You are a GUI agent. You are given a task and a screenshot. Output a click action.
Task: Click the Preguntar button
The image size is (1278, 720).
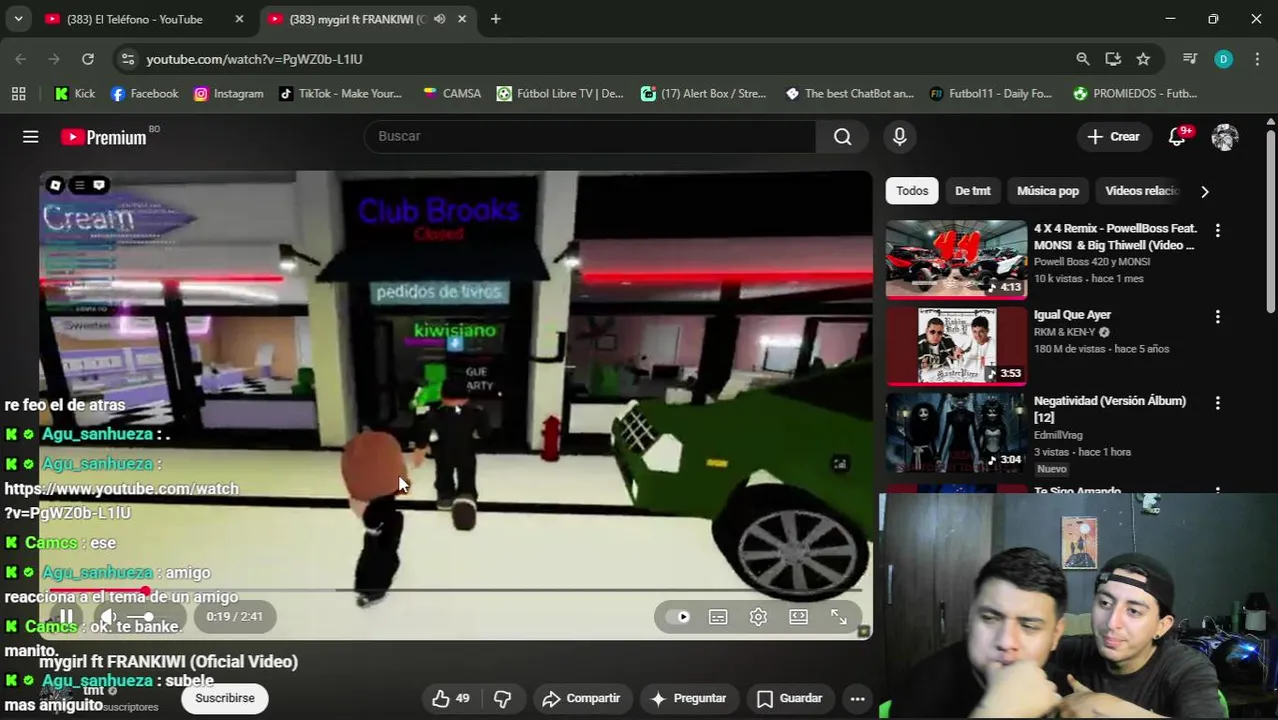[689, 698]
